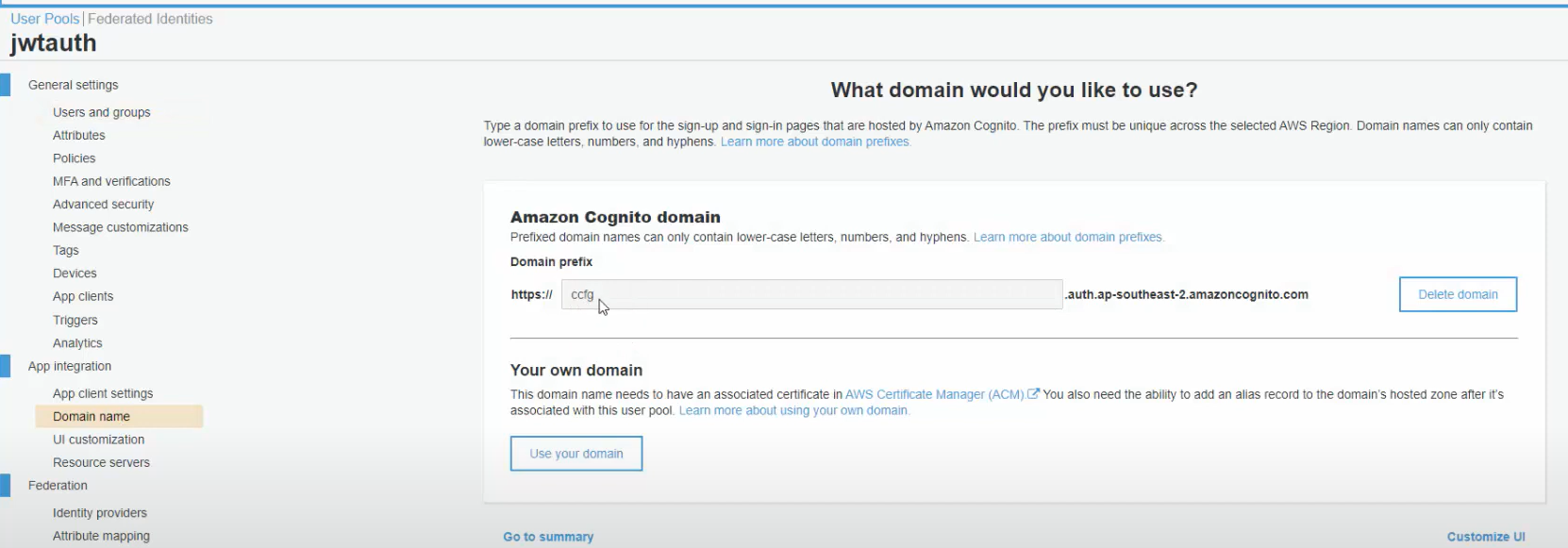1568x548 pixels.
Task: Open Identity providers page
Action: pyautogui.click(x=100, y=513)
